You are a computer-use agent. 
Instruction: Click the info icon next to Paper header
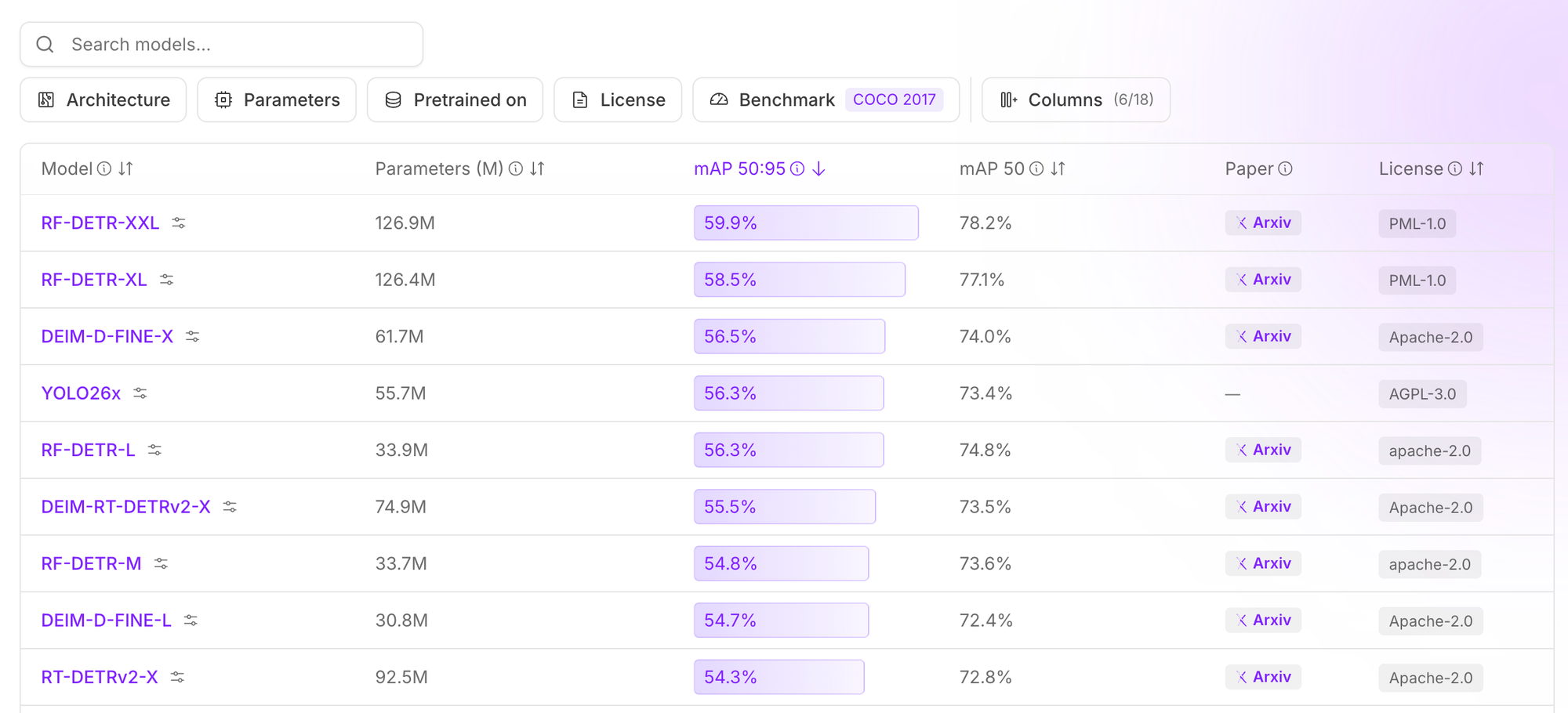pos(1285,168)
